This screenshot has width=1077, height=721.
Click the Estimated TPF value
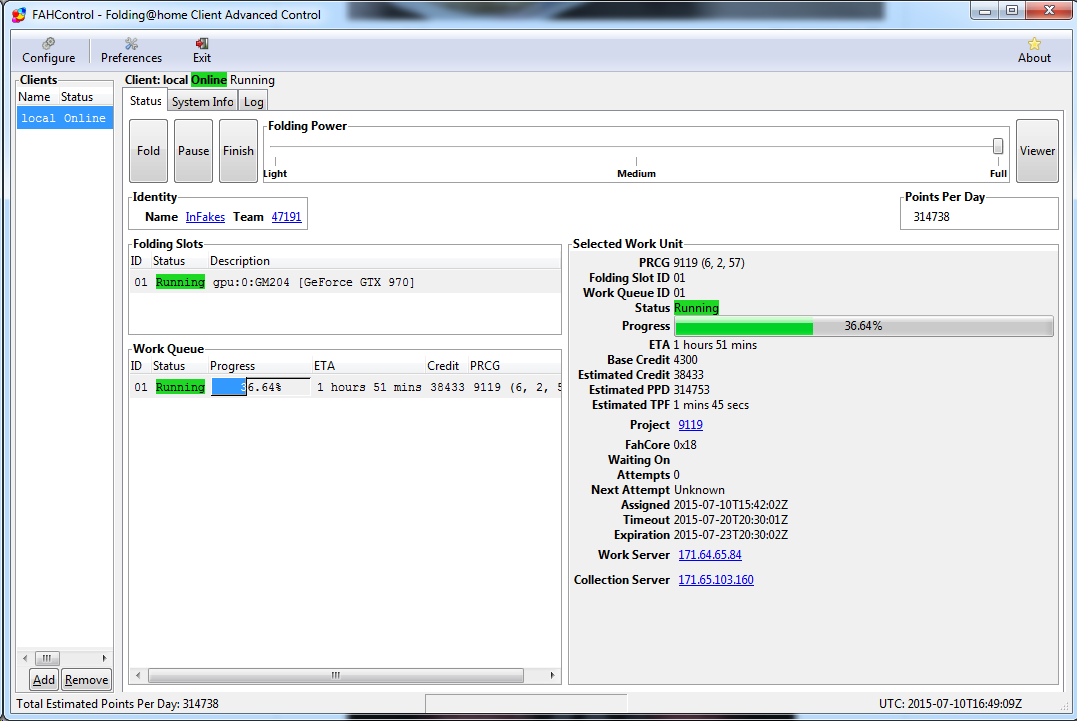coord(711,405)
